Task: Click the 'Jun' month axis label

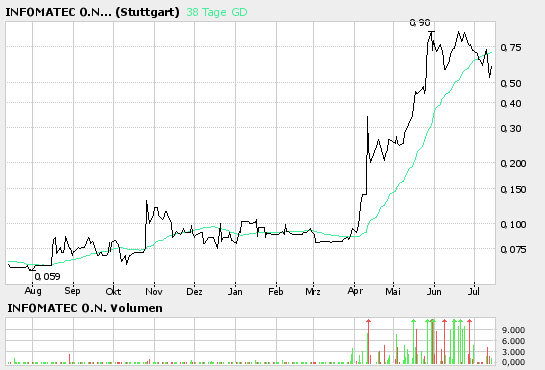Action: pyautogui.click(x=434, y=291)
